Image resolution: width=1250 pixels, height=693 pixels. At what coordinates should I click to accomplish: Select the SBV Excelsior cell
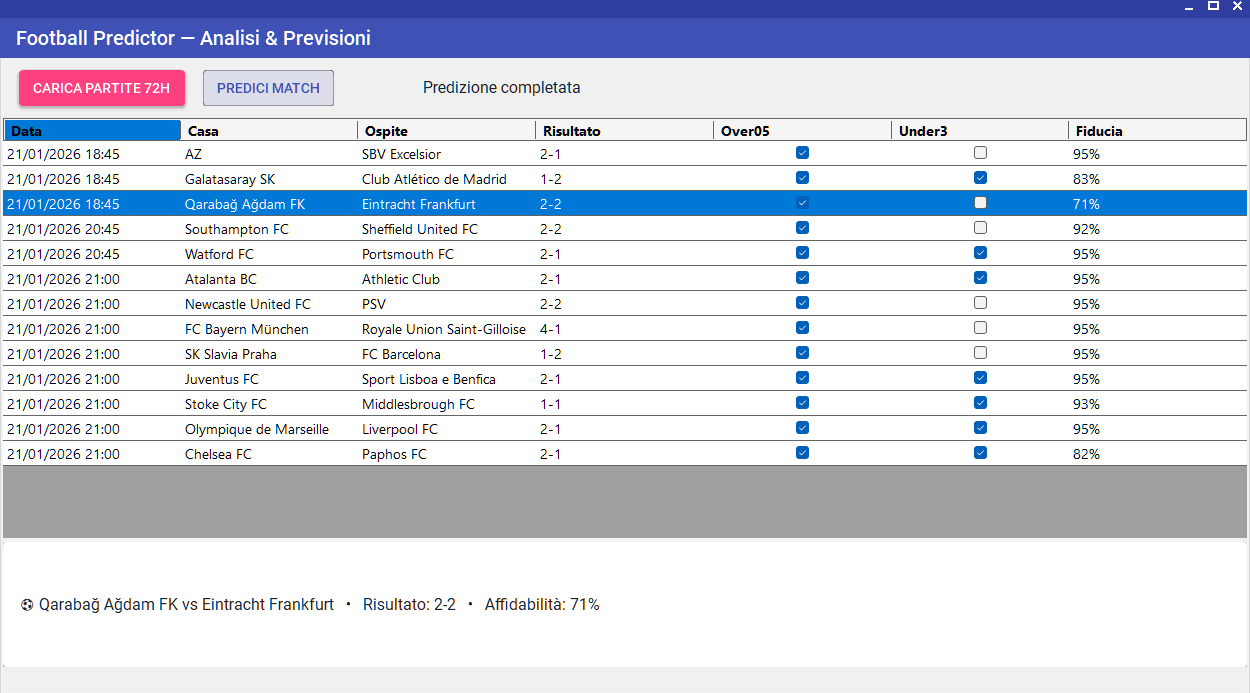446,154
